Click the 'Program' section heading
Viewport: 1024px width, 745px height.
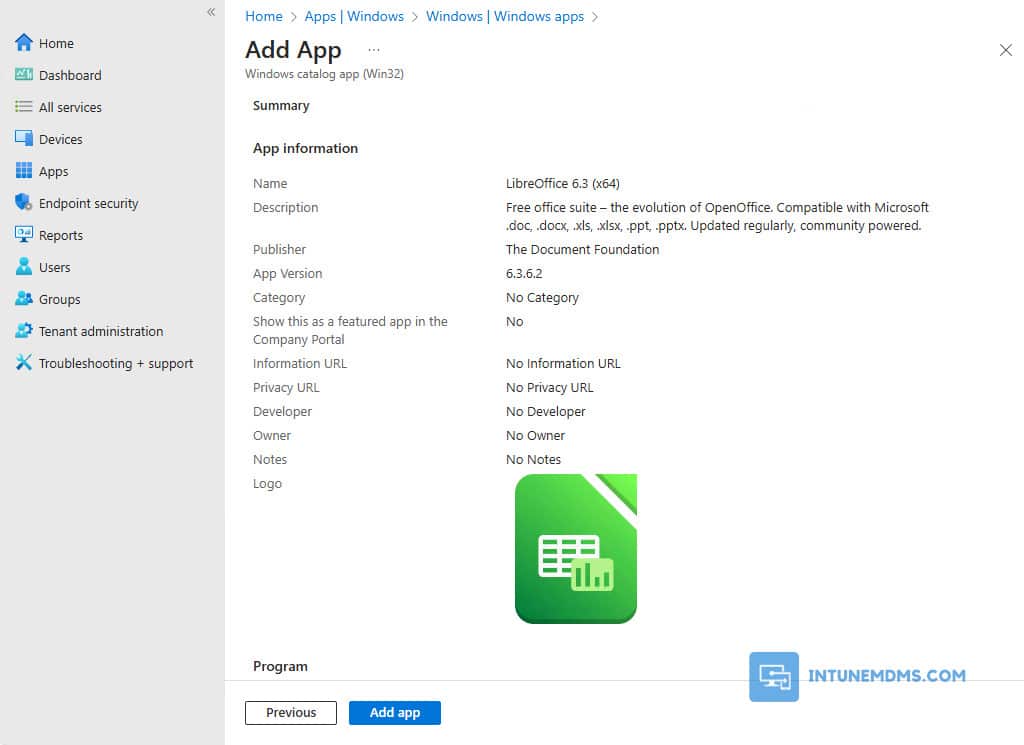tap(280, 666)
